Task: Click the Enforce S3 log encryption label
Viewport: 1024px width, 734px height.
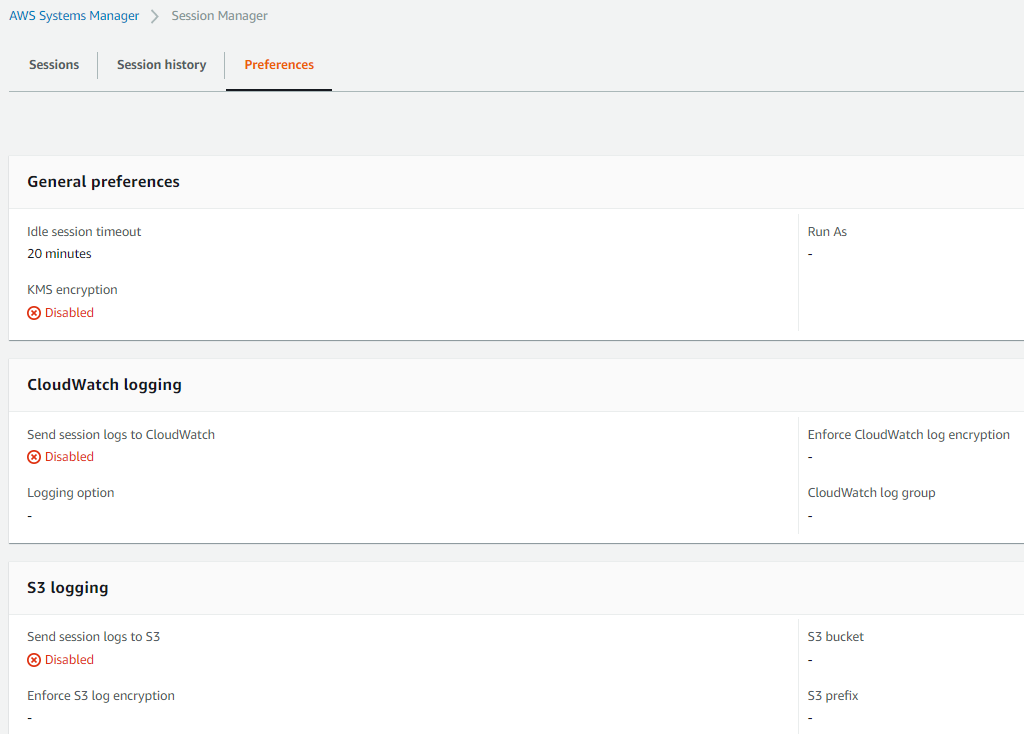Action: coord(101,696)
